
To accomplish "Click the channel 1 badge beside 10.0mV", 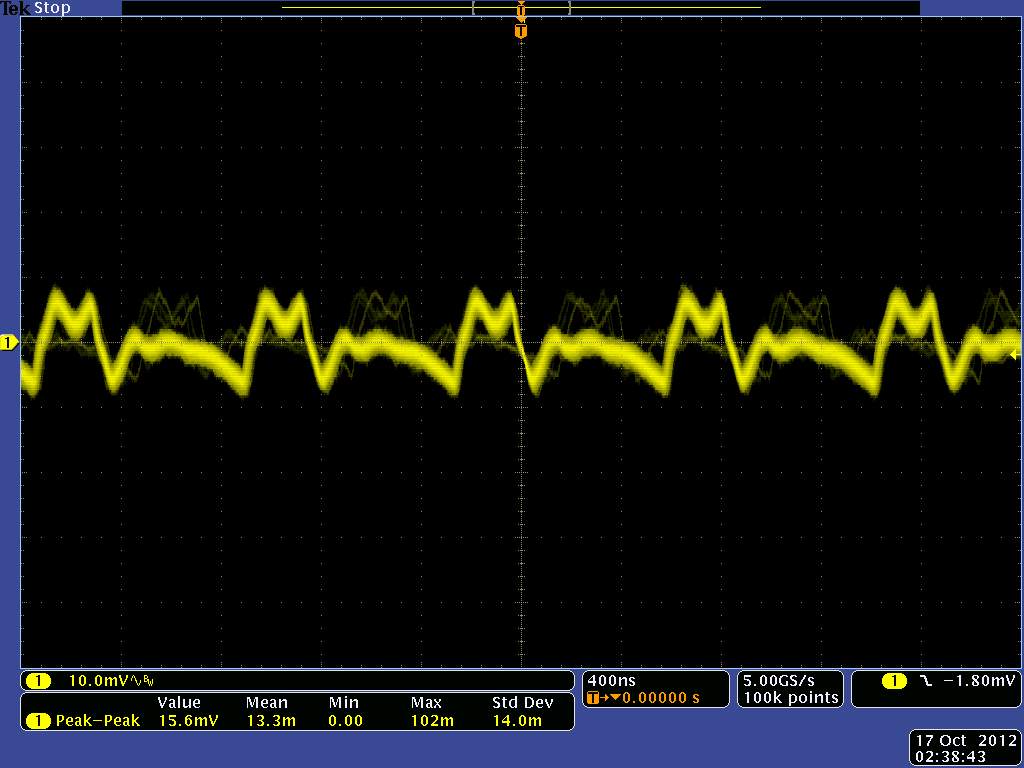I will [38, 681].
